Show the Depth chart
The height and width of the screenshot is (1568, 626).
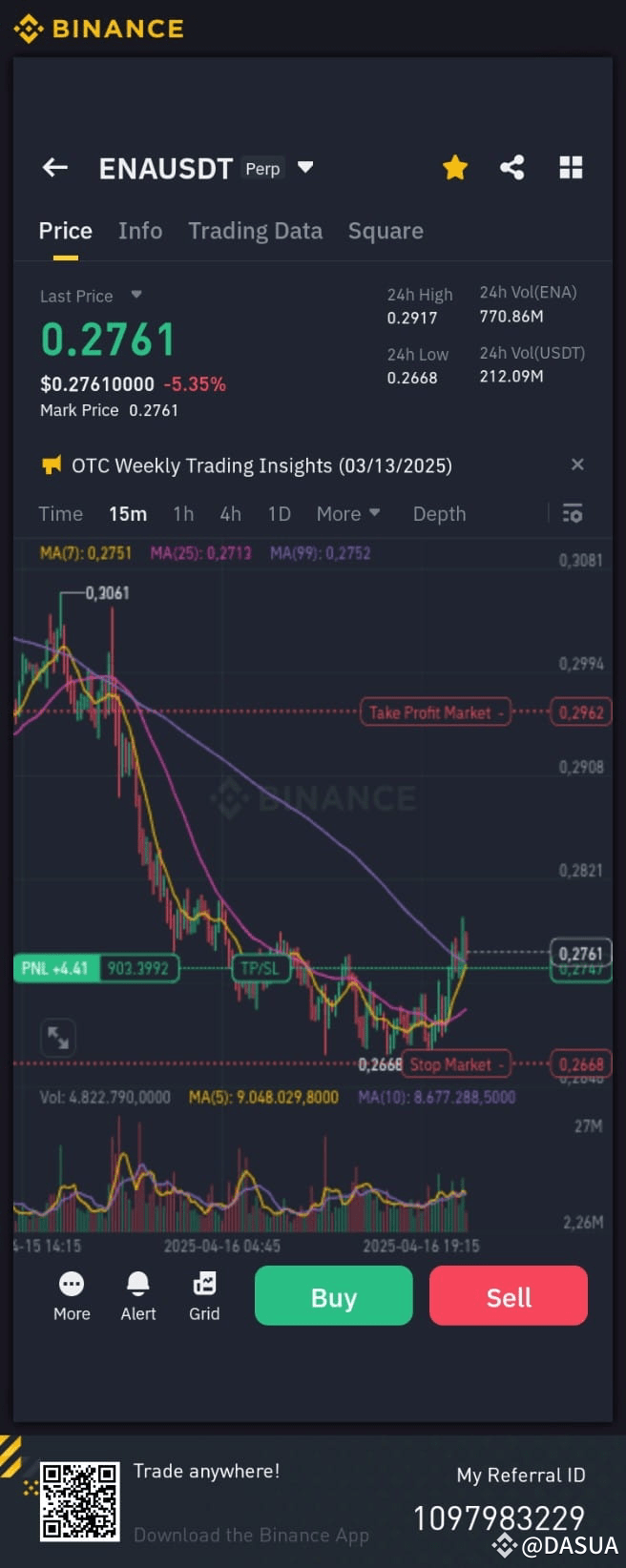point(439,514)
